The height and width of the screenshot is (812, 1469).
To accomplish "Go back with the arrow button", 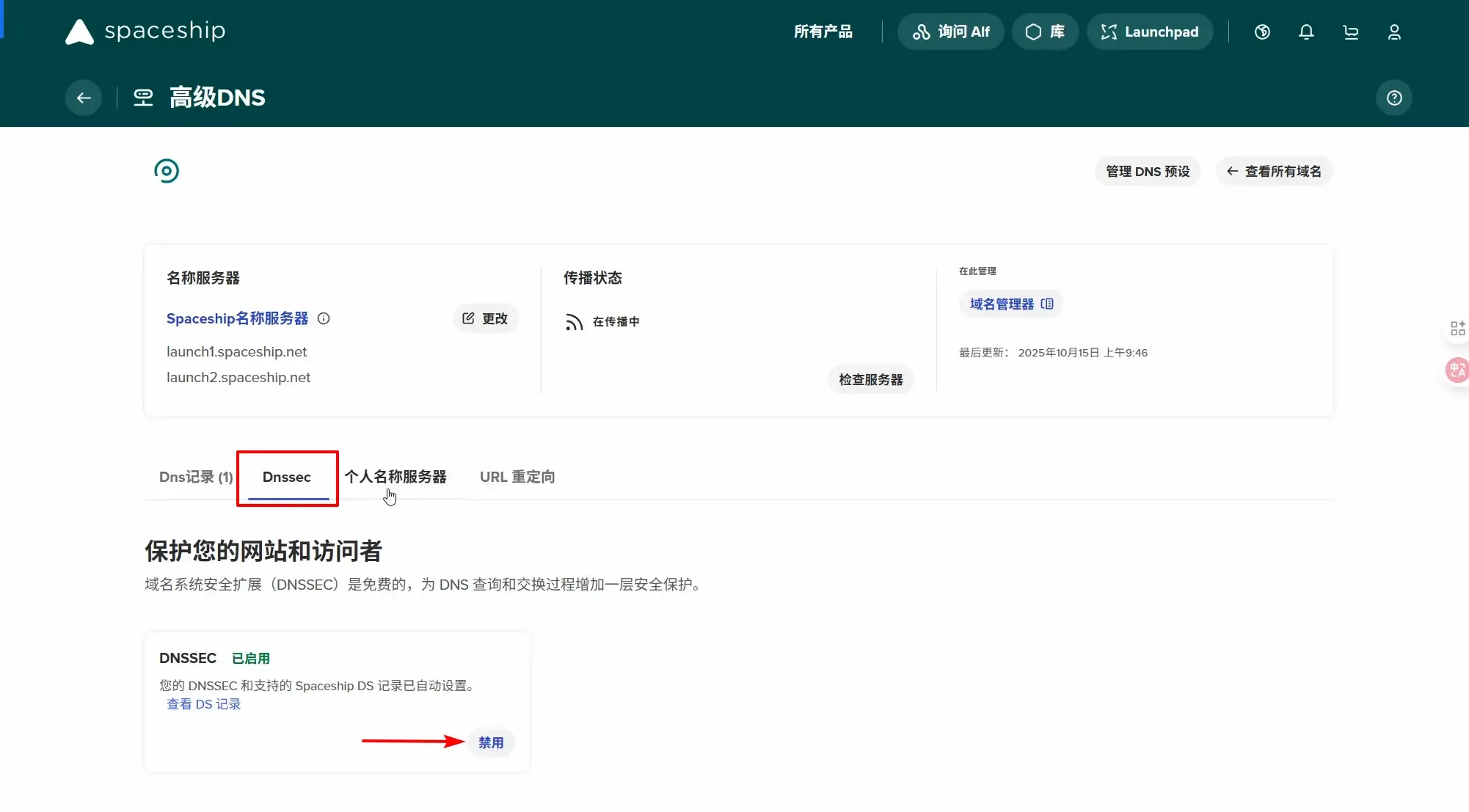I will point(84,98).
